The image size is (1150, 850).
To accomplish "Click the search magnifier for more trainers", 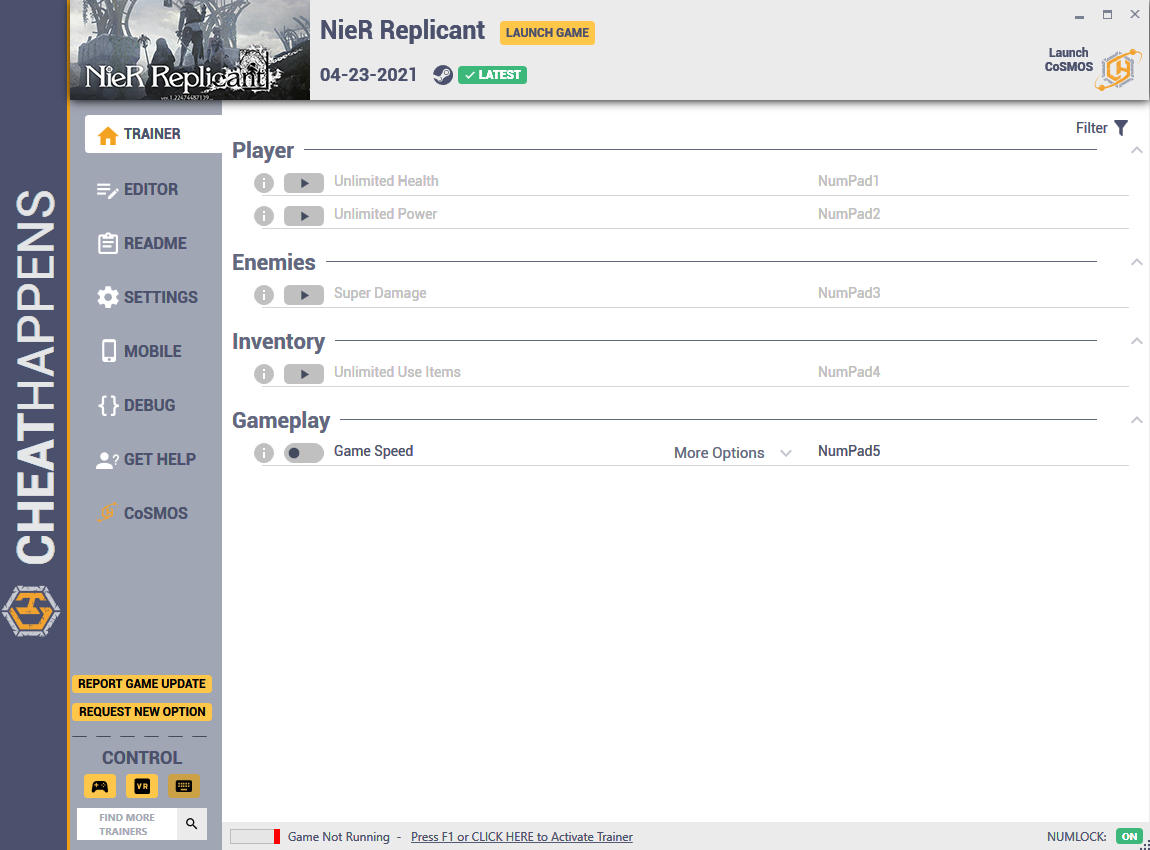I will (x=191, y=824).
